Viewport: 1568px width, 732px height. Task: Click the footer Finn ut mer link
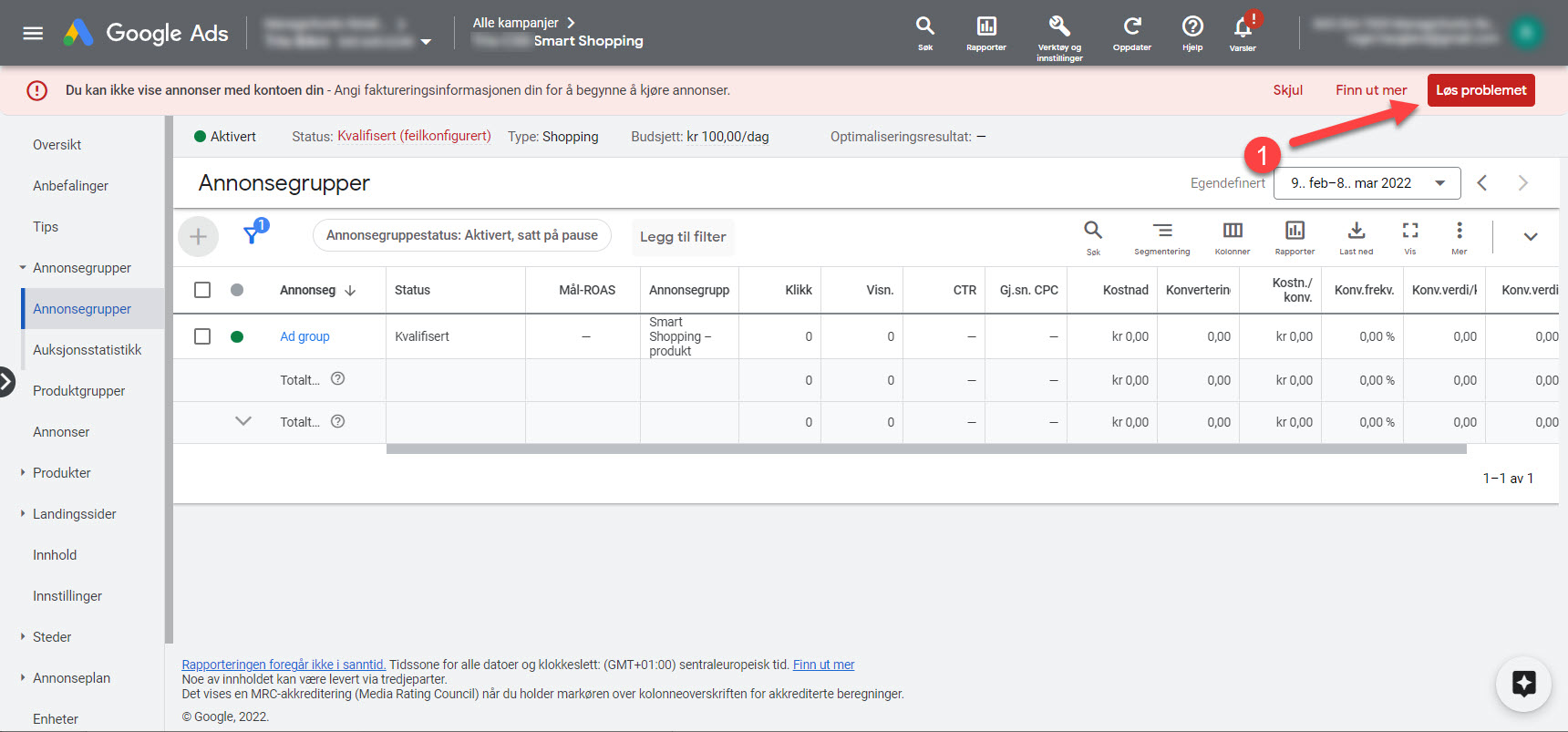coord(823,665)
